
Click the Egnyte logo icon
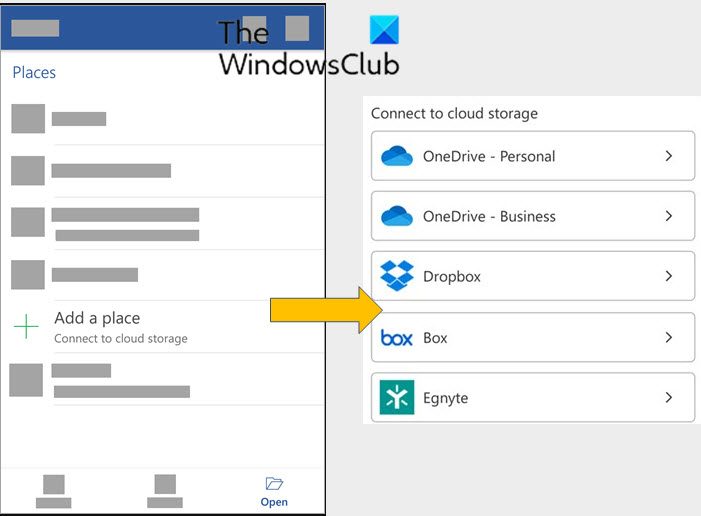coord(397,398)
